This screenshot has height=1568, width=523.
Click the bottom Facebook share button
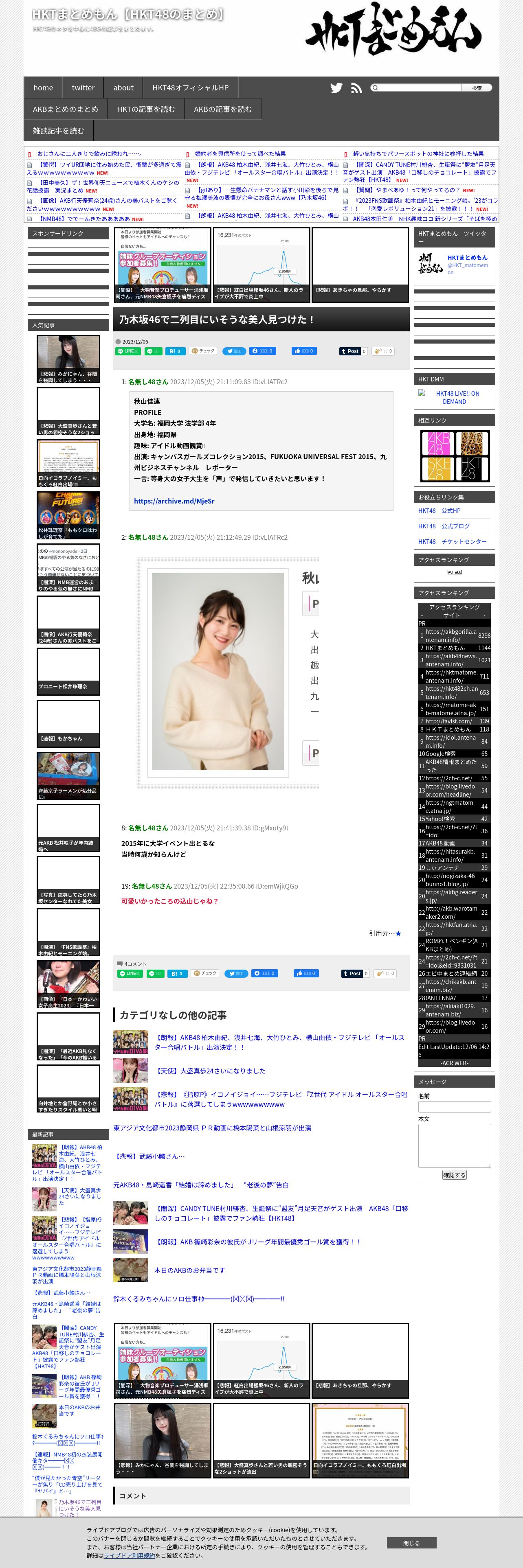pyautogui.click(x=264, y=974)
